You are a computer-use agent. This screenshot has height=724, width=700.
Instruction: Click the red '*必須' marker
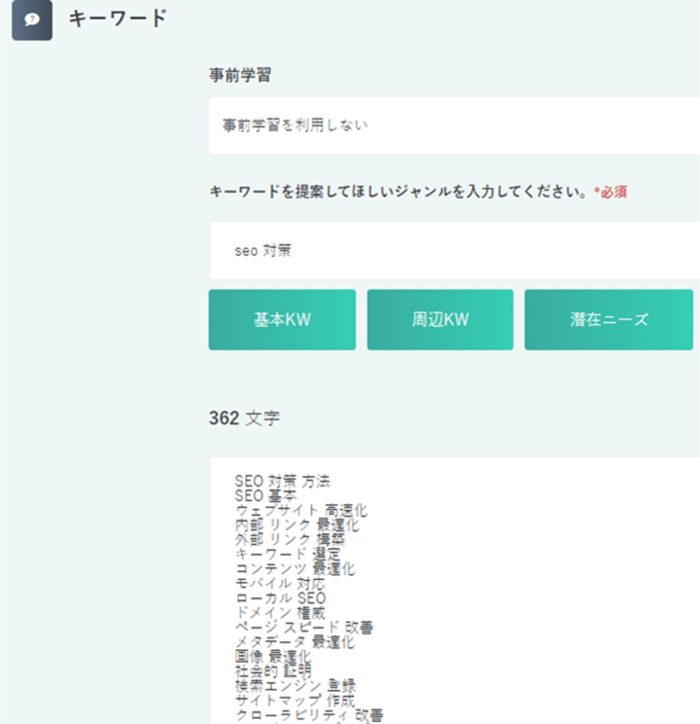click(610, 192)
